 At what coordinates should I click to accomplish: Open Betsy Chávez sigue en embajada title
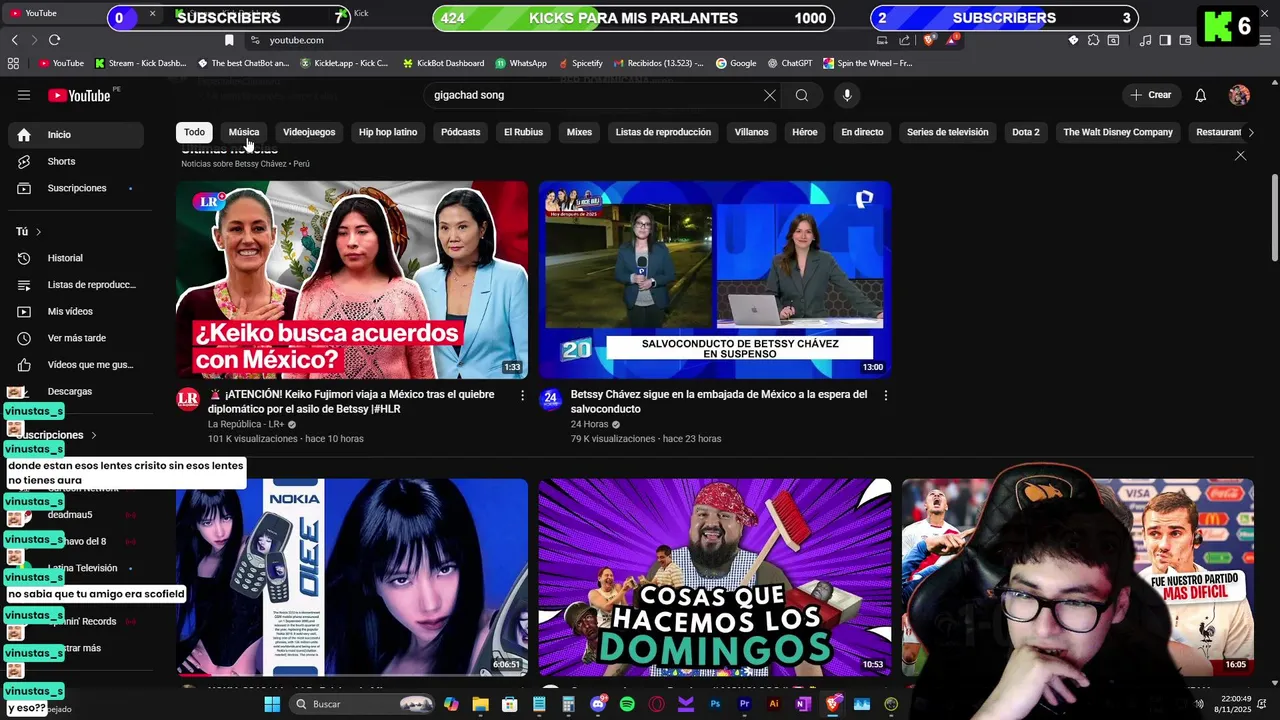pyautogui.click(x=719, y=402)
